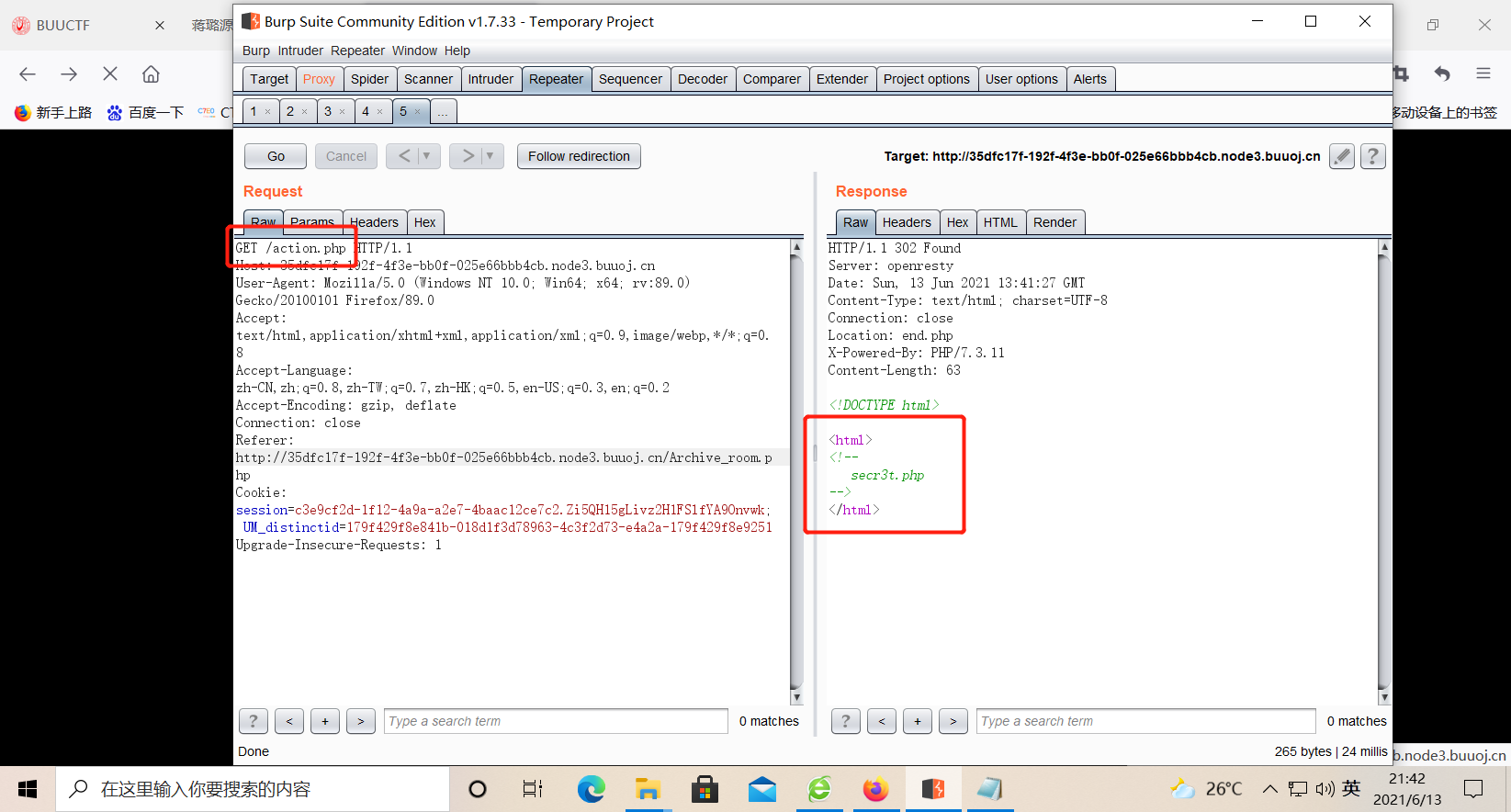Open Project options tab
The height and width of the screenshot is (812, 1511).
[927, 79]
